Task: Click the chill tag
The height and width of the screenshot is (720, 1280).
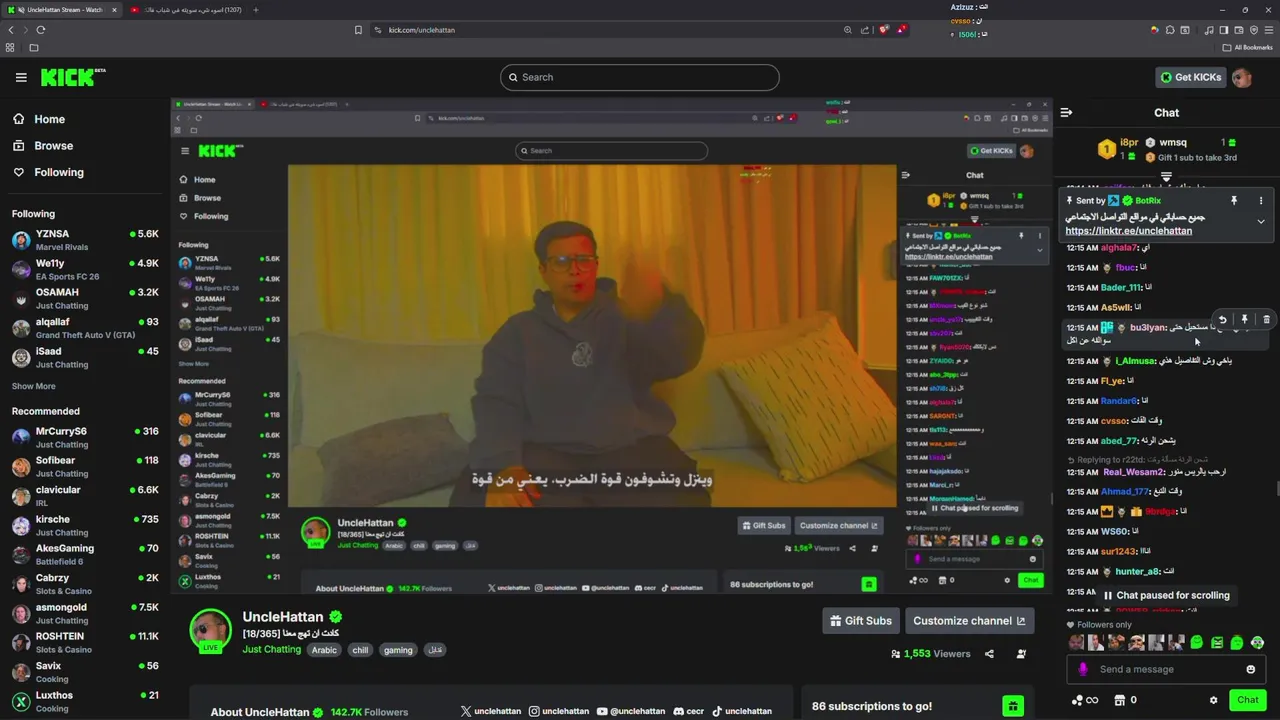Action: click(x=360, y=650)
